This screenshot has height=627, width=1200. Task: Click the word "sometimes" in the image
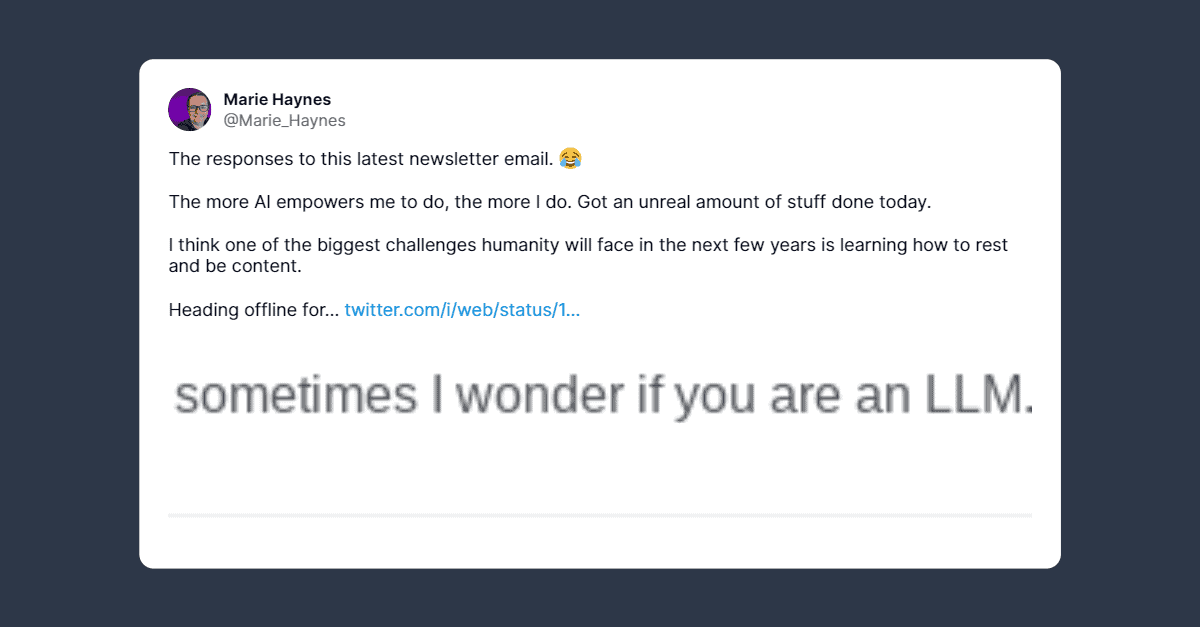click(294, 397)
